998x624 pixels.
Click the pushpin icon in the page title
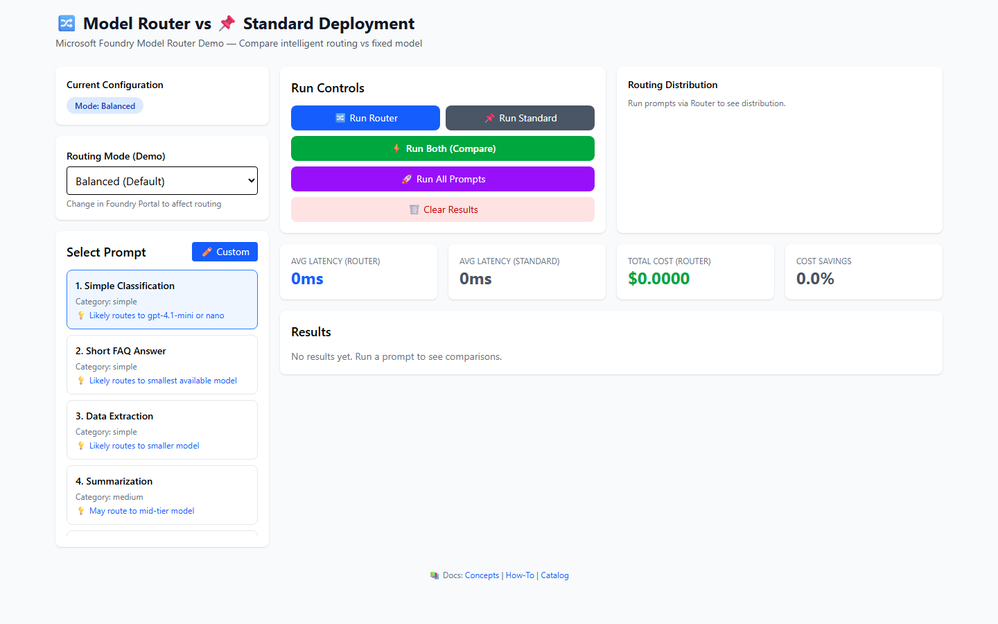click(227, 24)
